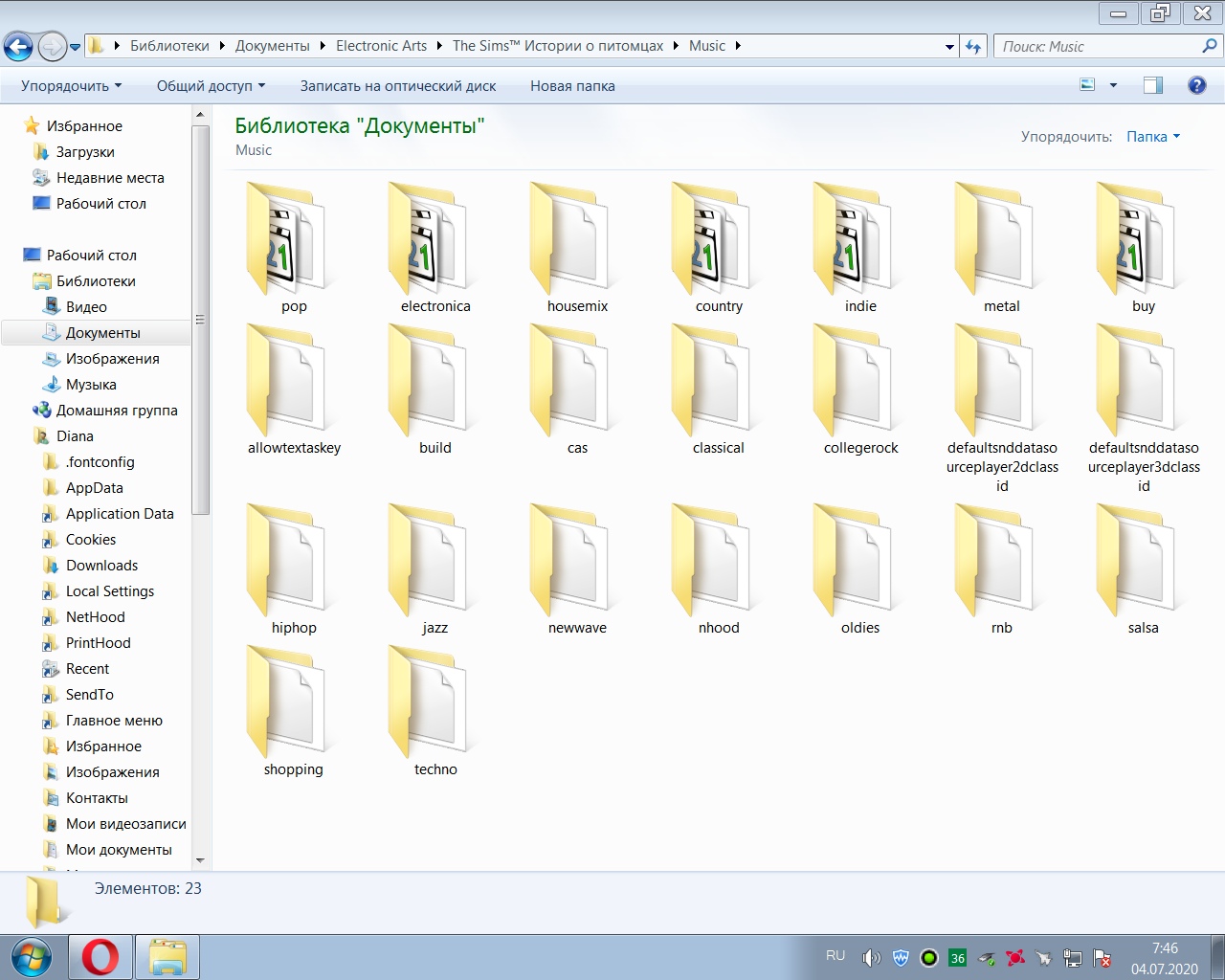Expand the Общий доступ dropdown
Viewport: 1225px width, 980px height.
pyautogui.click(x=211, y=86)
